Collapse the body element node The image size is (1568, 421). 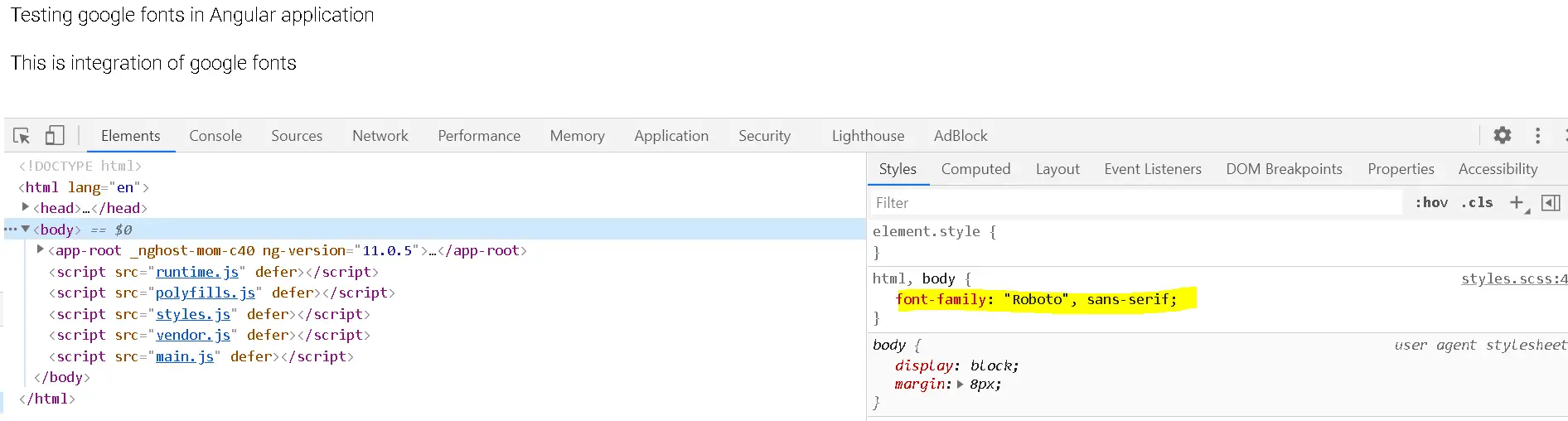point(26,229)
